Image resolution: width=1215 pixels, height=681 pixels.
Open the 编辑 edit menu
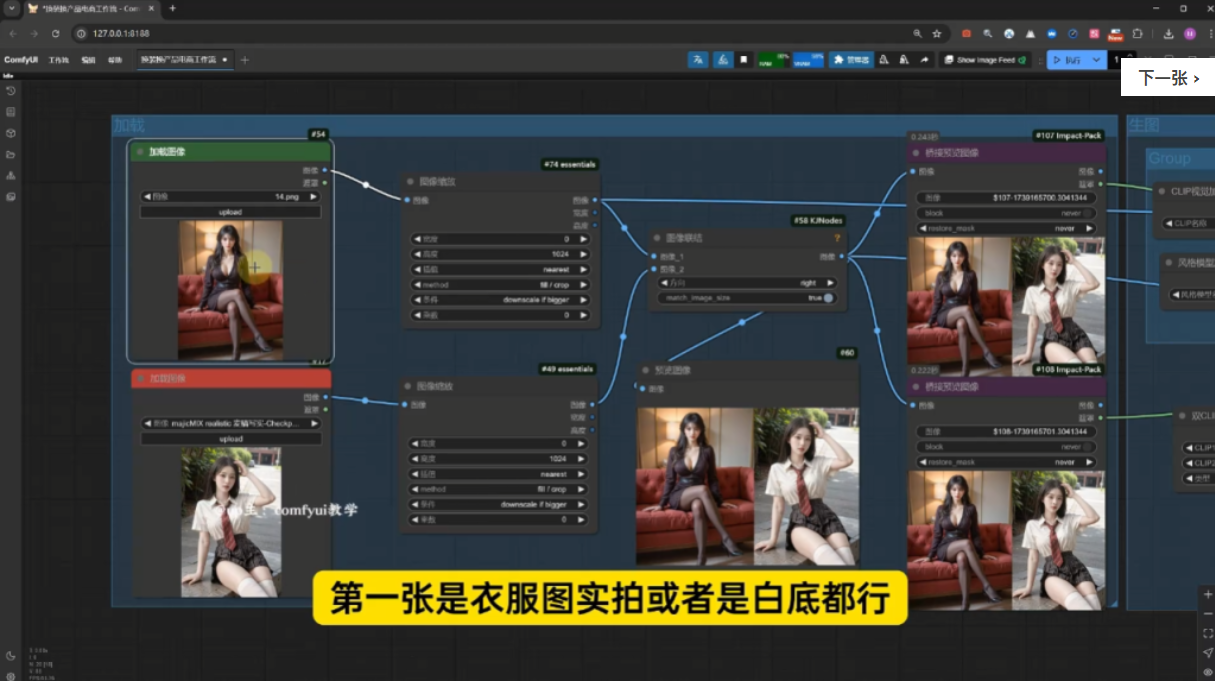88,60
